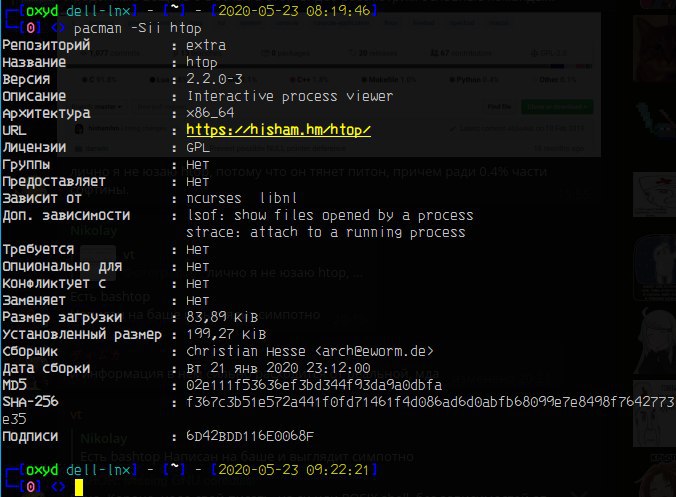Click the yellow terminal cursor block
This screenshot has height=497, width=676.
tap(78, 488)
